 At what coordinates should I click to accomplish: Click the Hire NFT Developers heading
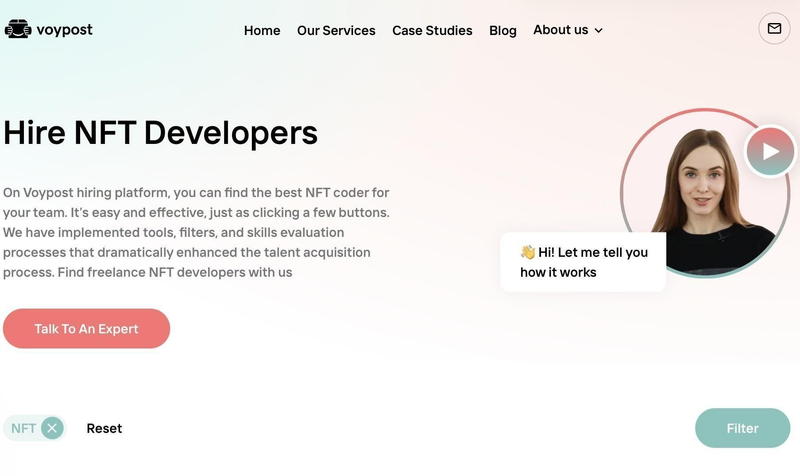pyautogui.click(x=160, y=133)
